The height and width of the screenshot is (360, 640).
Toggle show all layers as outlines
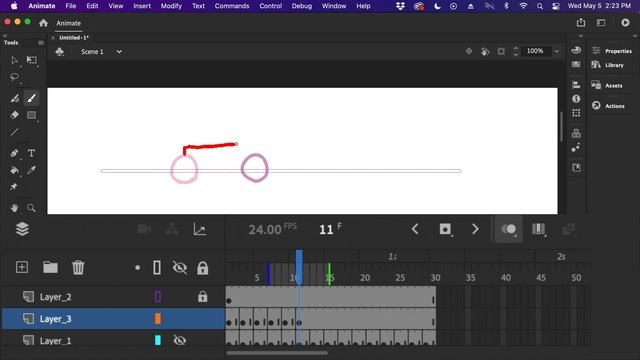tap(157, 268)
